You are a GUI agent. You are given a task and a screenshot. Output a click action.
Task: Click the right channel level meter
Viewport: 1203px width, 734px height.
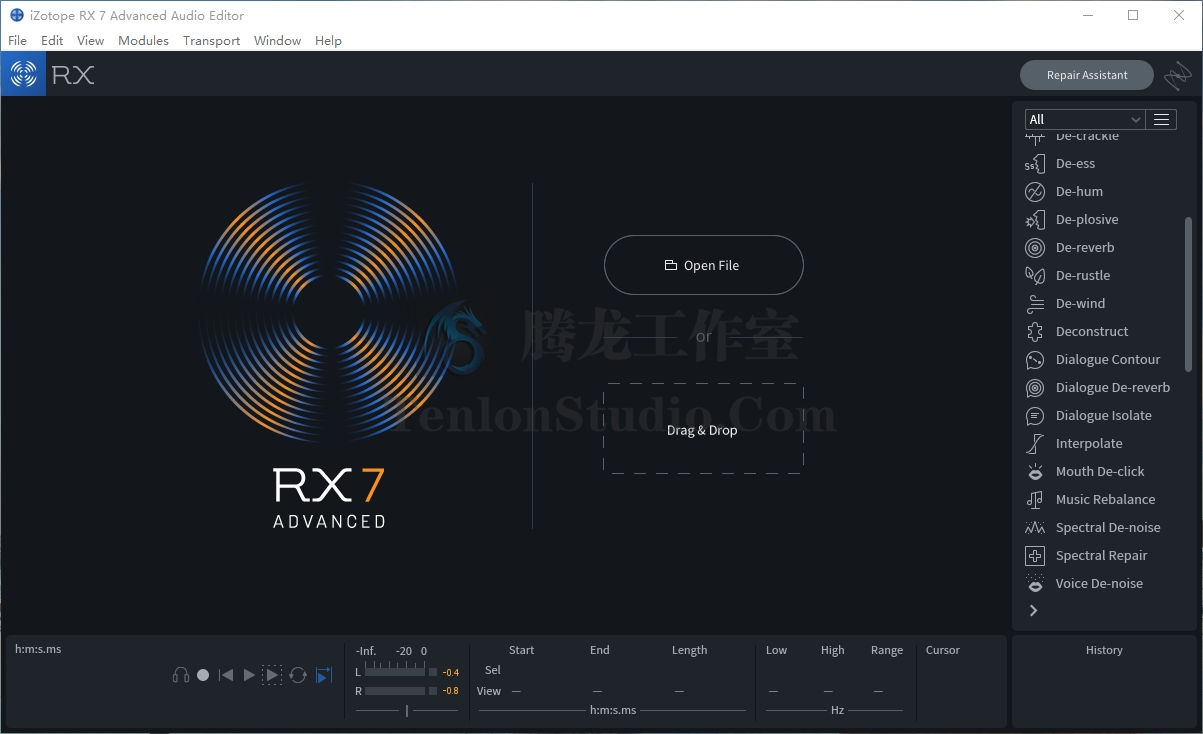point(396,691)
